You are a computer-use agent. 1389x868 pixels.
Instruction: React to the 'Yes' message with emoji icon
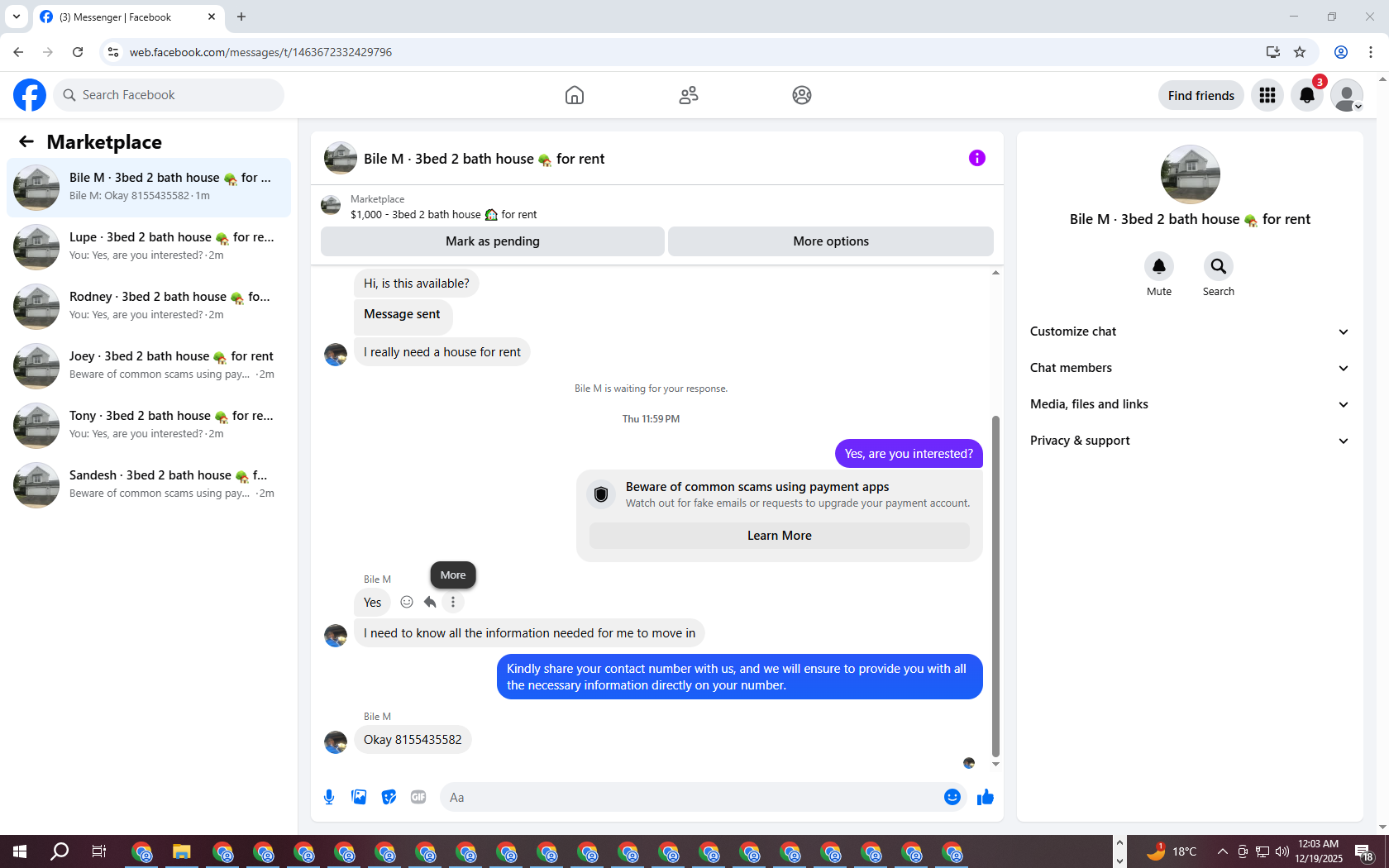(x=407, y=602)
